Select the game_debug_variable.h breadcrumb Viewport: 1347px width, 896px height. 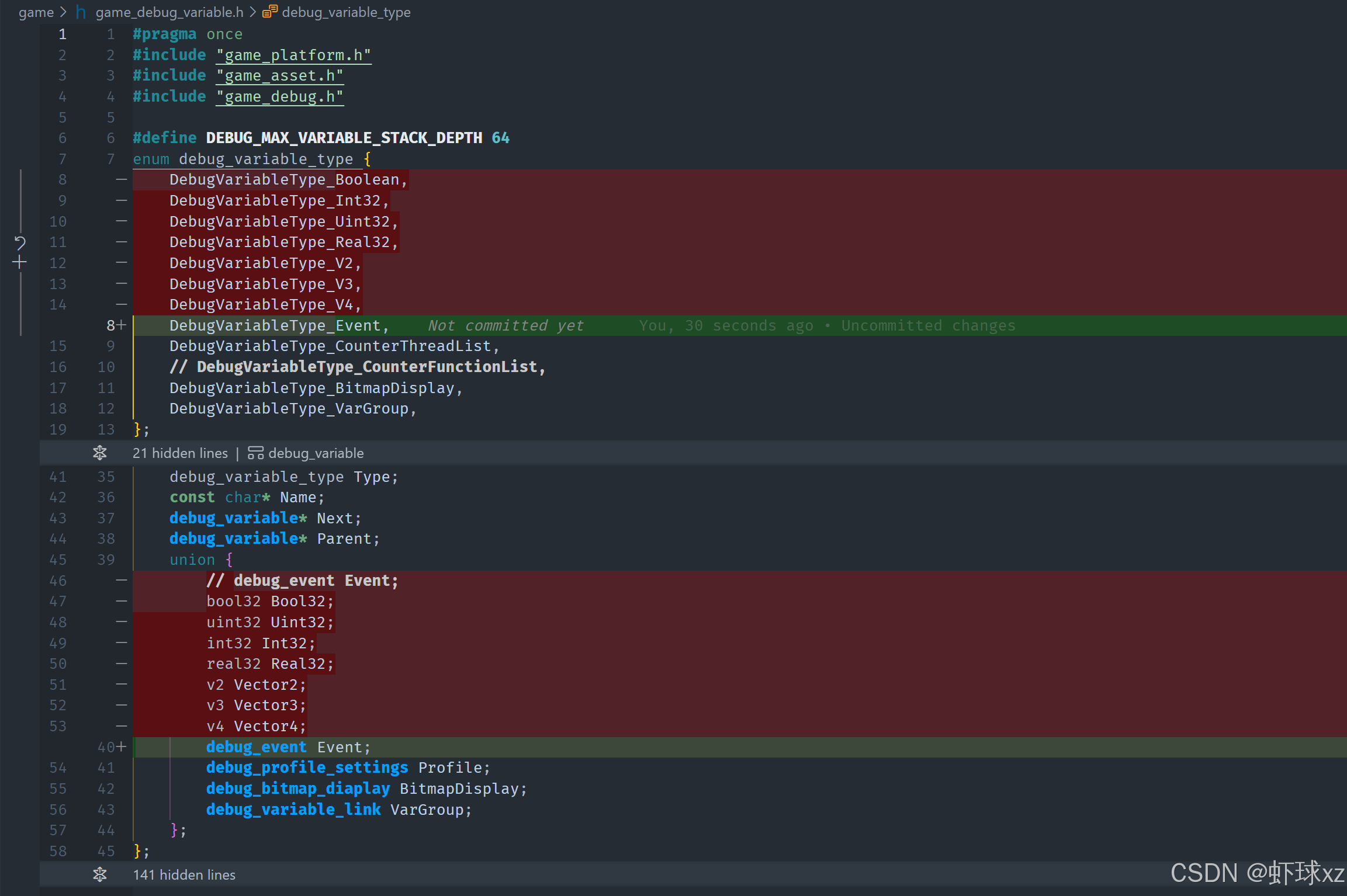(x=169, y=12)
